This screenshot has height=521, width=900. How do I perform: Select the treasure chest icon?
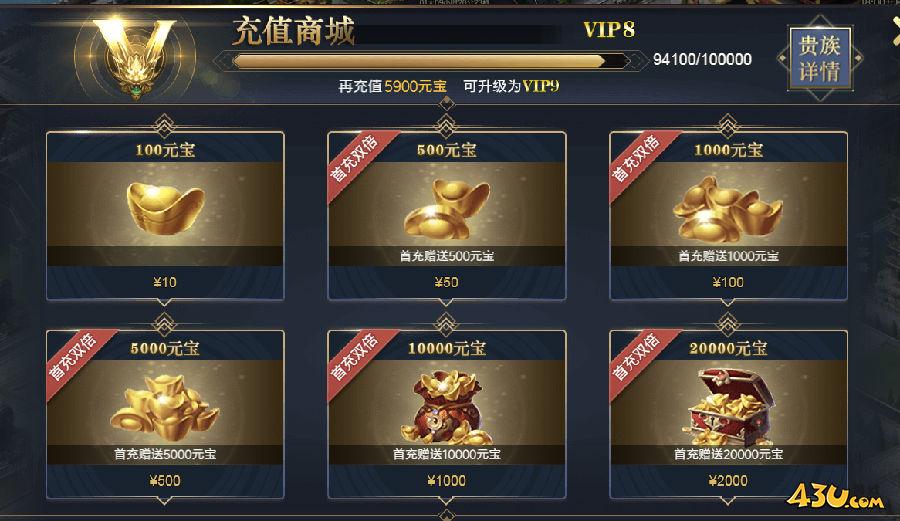[728, 407]
